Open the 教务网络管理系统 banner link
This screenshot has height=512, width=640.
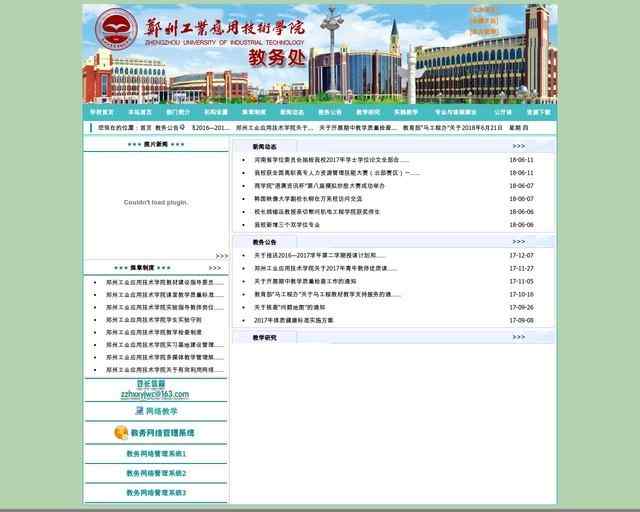click(162, 433)
